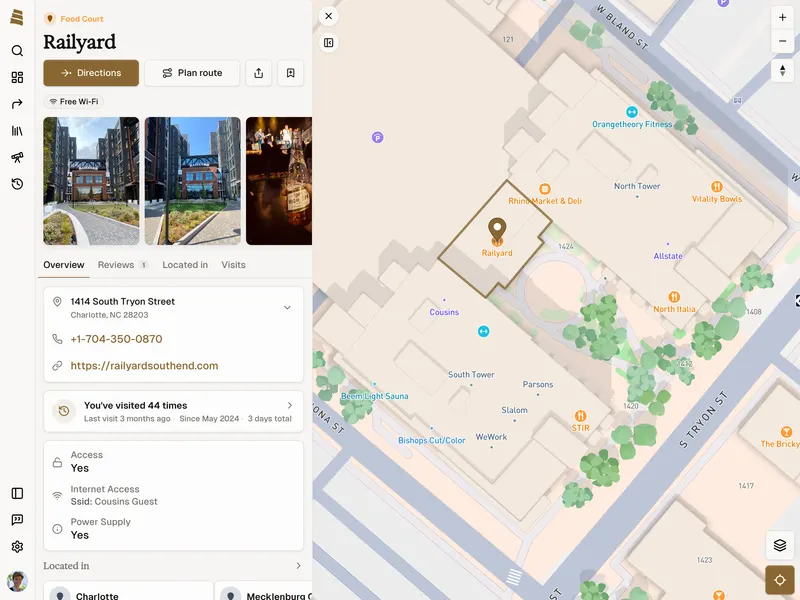Click the Railyard map pin marker
Screen dimensions: 800x600
pos(497,228)
